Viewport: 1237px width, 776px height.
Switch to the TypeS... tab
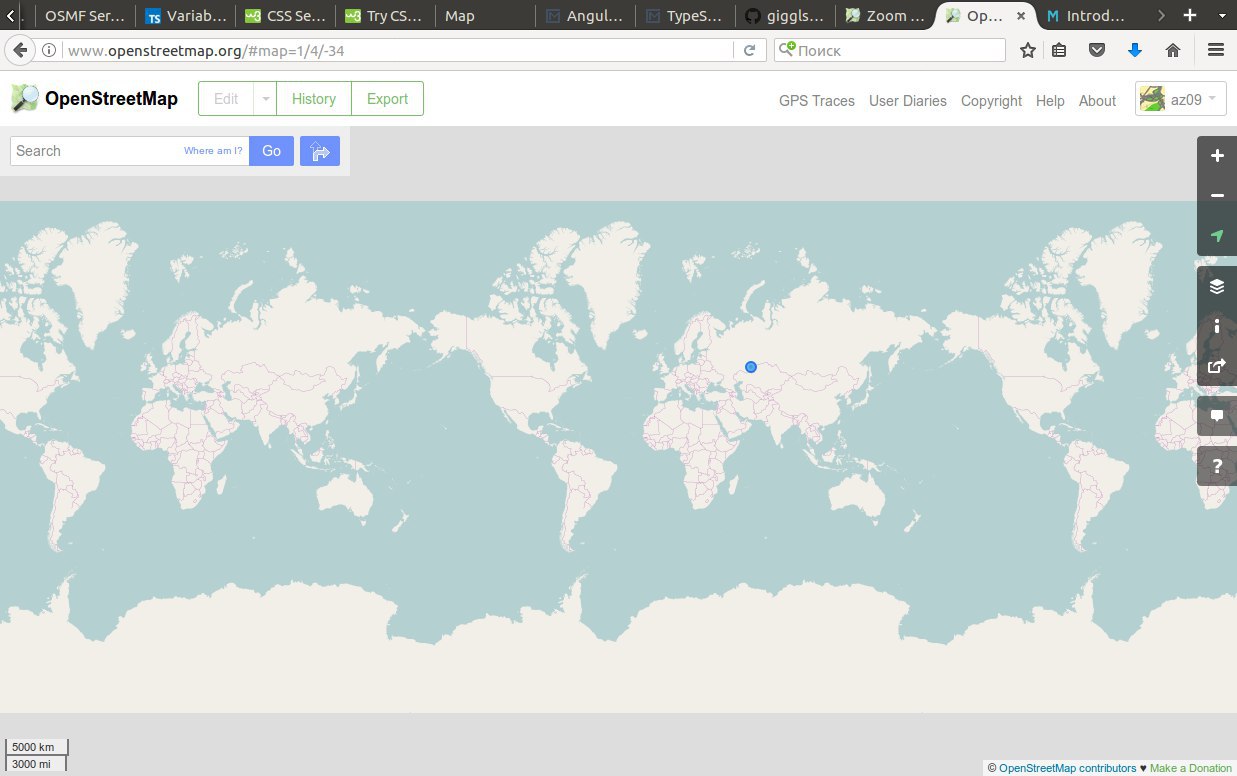[685, 16]
